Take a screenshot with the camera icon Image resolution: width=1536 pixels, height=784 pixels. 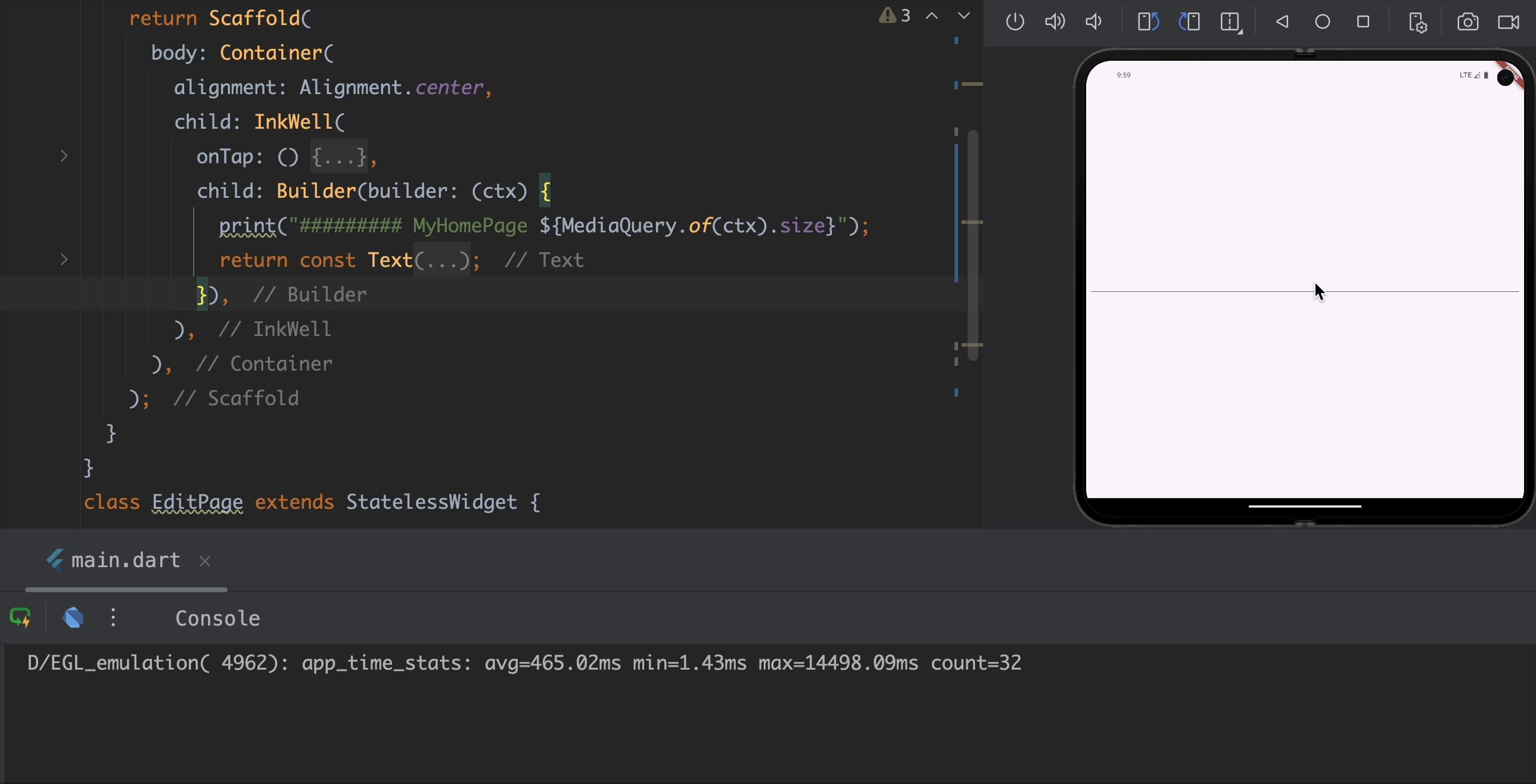(1467, 21)
